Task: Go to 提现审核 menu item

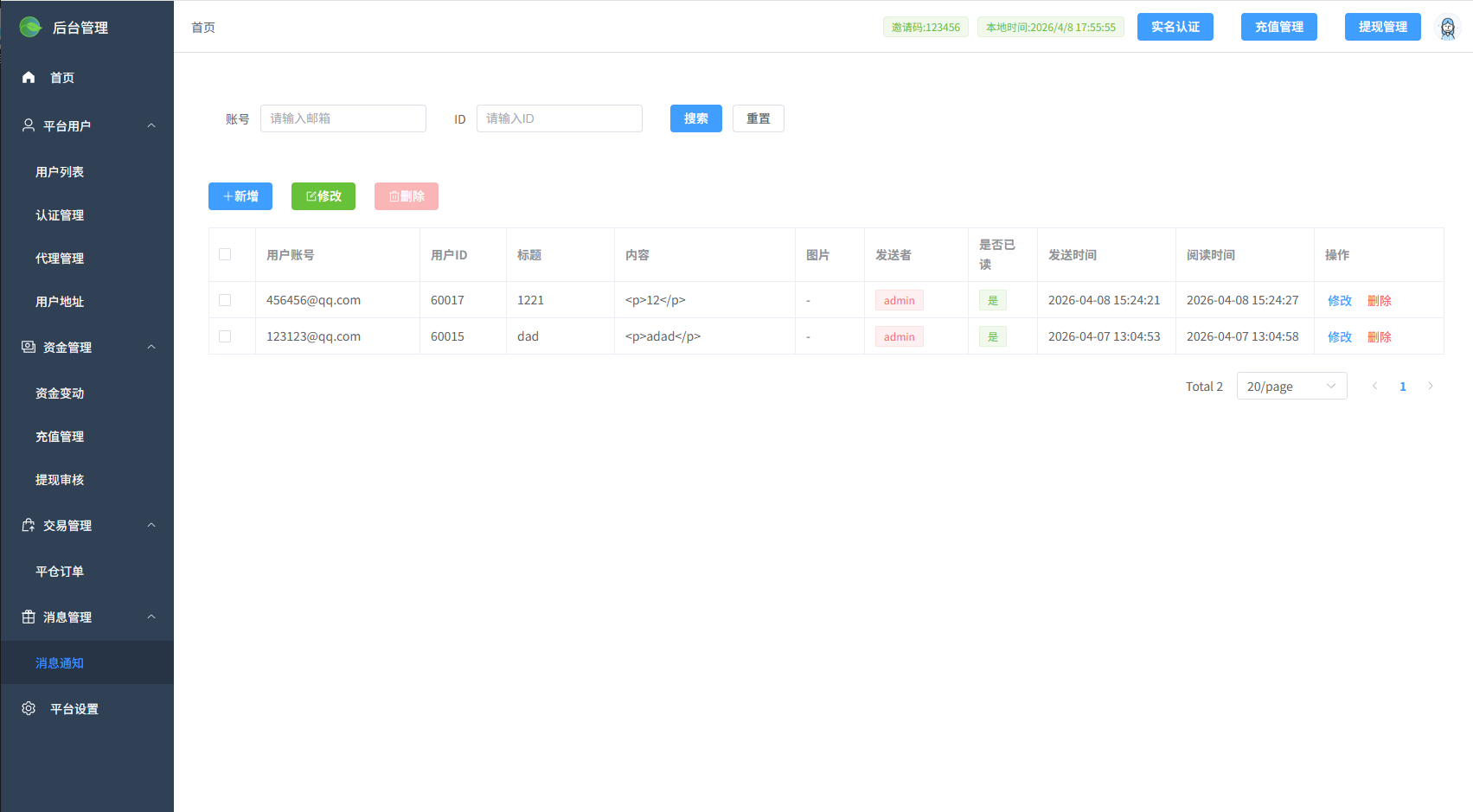Action: (60, 480)
